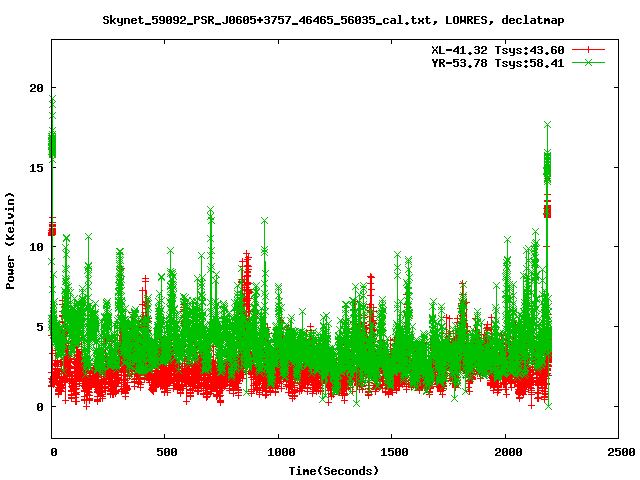Image resolution: width=640 pixels, height=480 pixels.
Task: Click the green legend line sample
Action: pos(588,62)
